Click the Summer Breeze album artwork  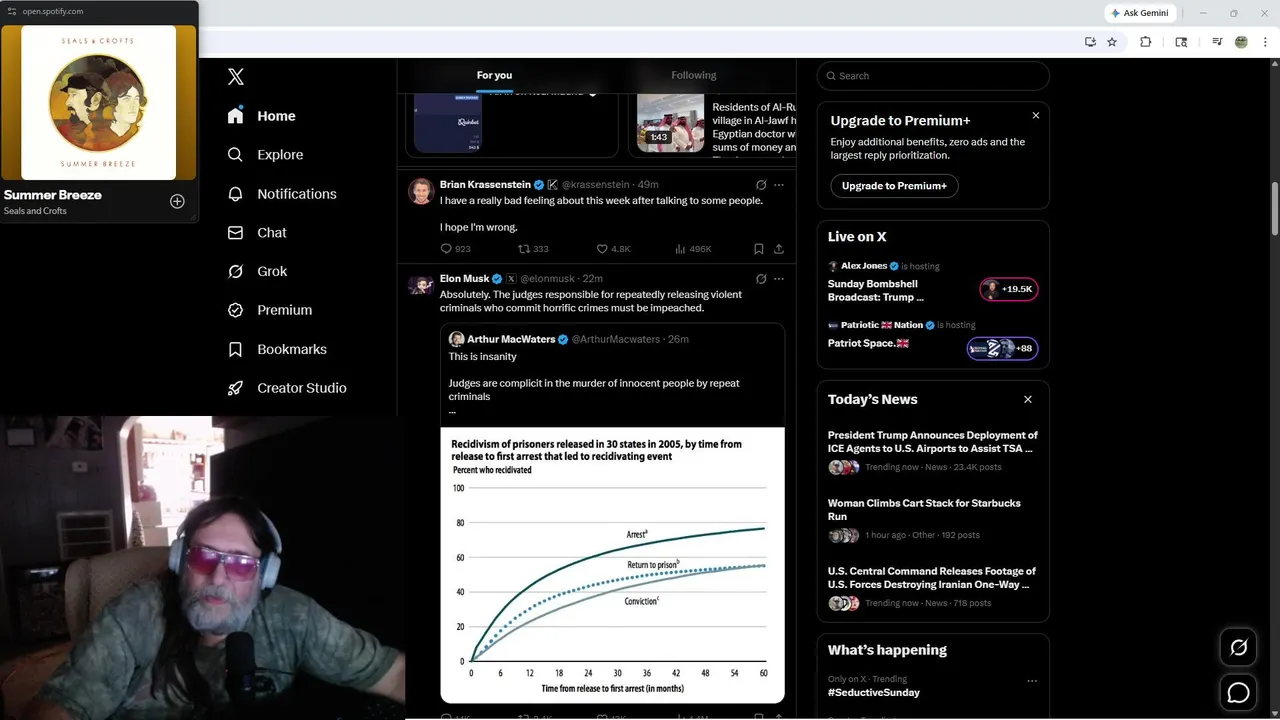tap(98, 102)
